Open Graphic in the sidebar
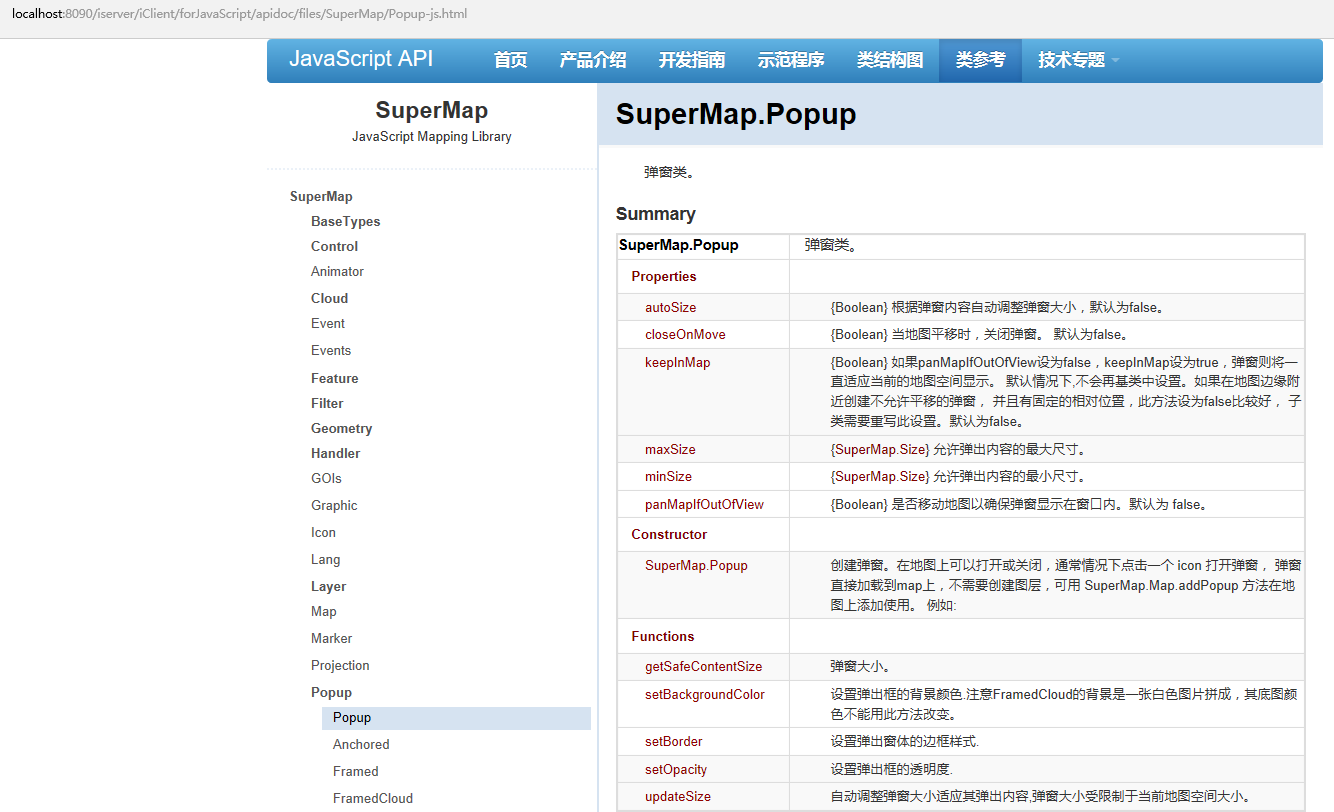 pos(334,506)
